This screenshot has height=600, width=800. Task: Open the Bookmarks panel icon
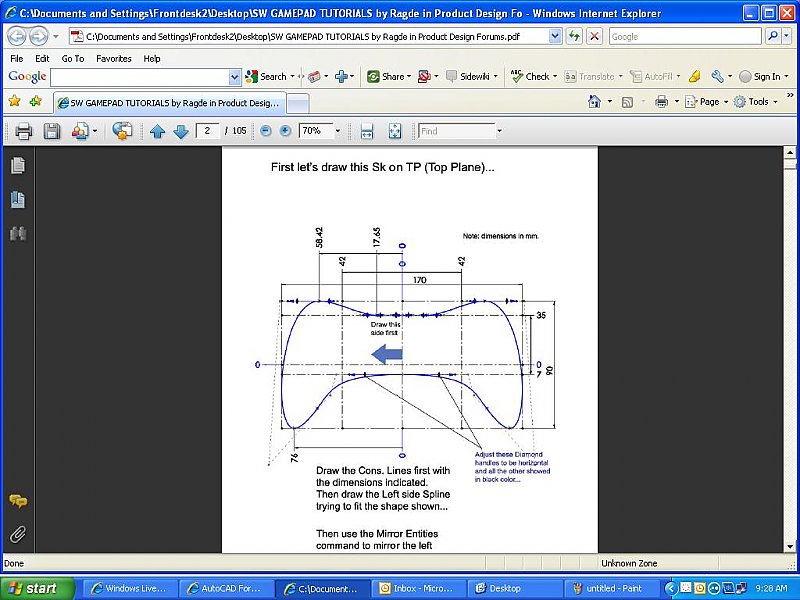18,199
